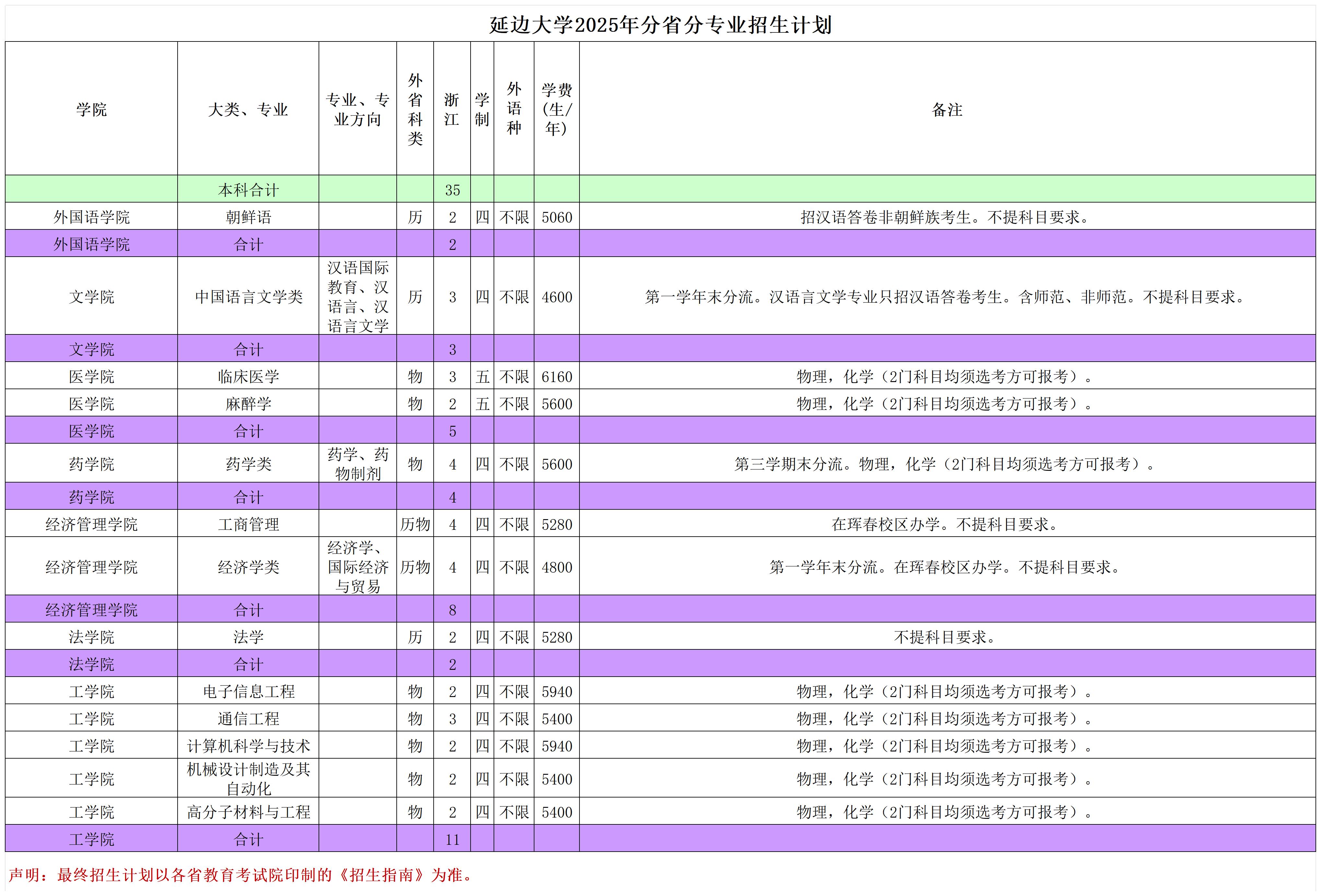Click the 高分子材料与工程 major cell
This screenshot has width=1321, height=896.
(248, 811)
